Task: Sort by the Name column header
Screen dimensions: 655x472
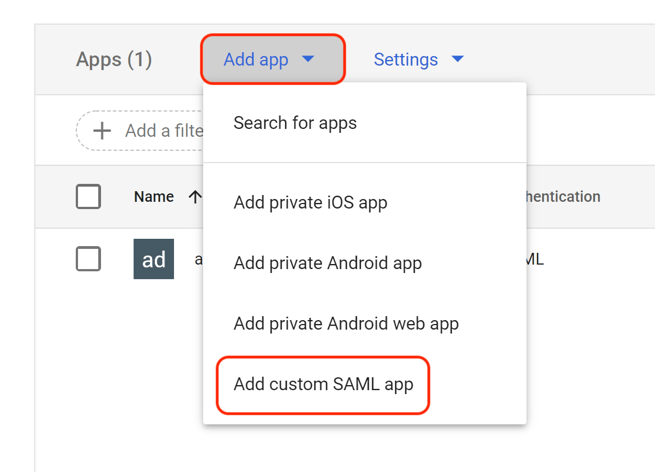Action: [x=154, y=197]
